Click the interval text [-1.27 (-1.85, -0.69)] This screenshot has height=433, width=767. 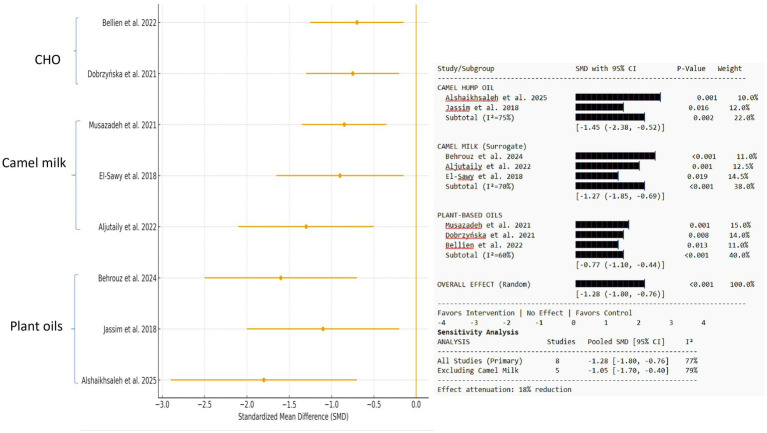620,196
